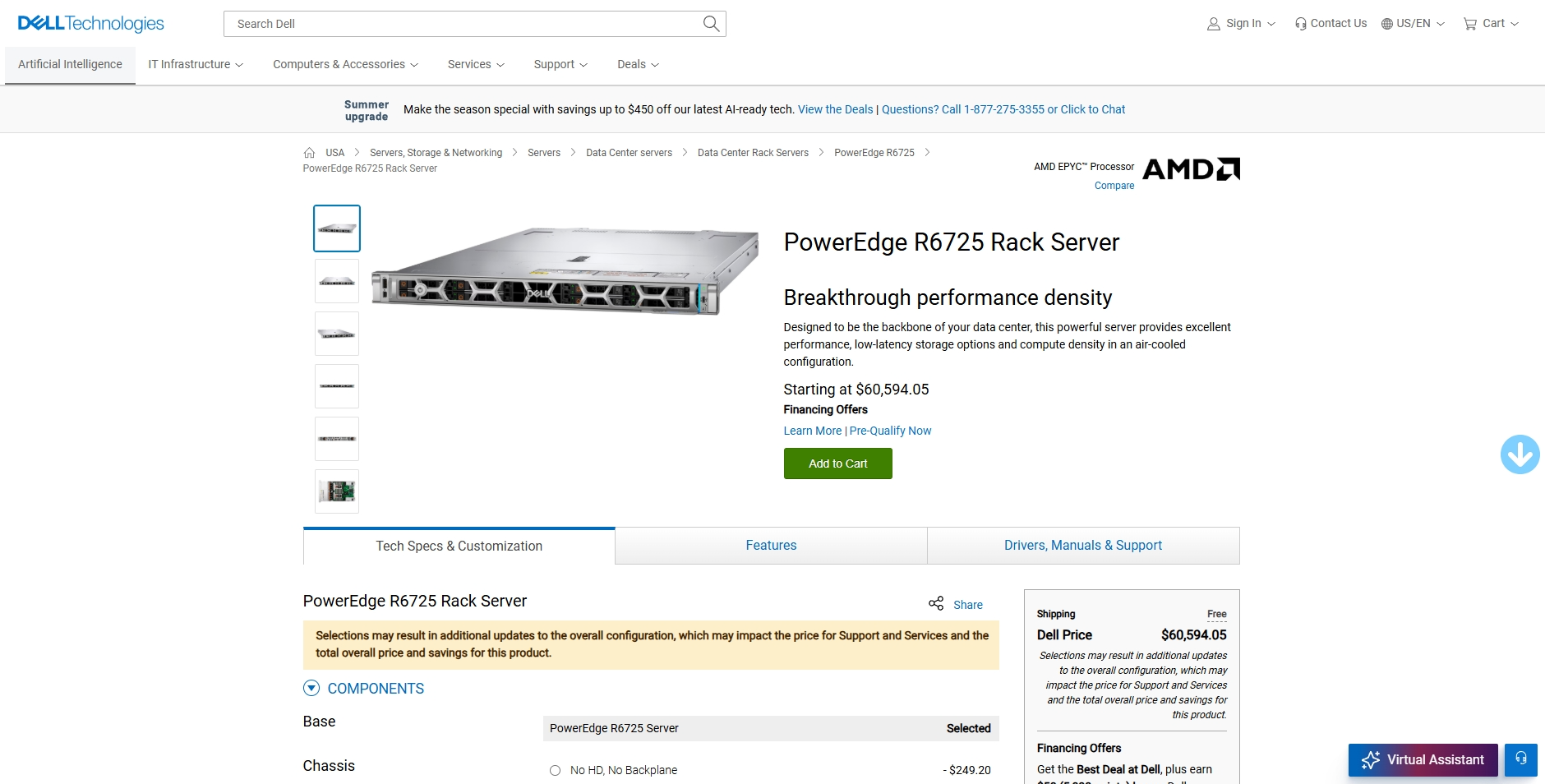Open the View the Deals link
The height and width of the screenshot is (784, 1545).
(x=835, y=109)
